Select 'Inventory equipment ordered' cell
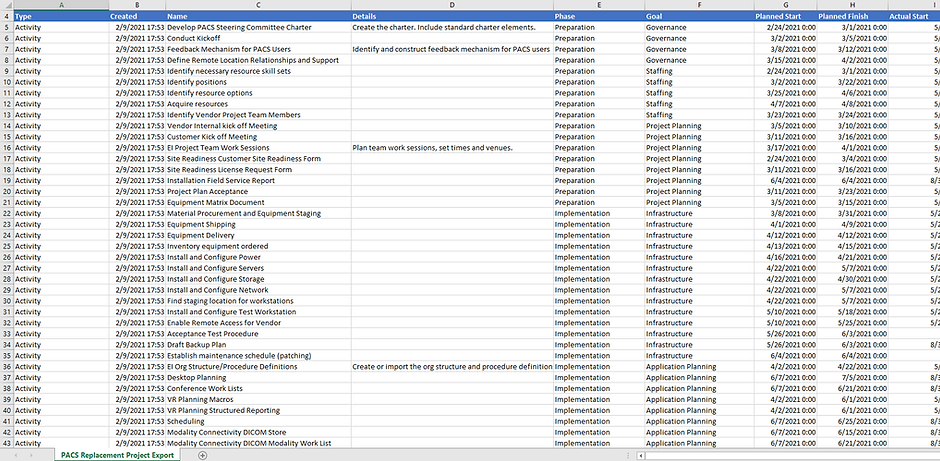Viewport: 940px width, 461px height. [258, 246]
